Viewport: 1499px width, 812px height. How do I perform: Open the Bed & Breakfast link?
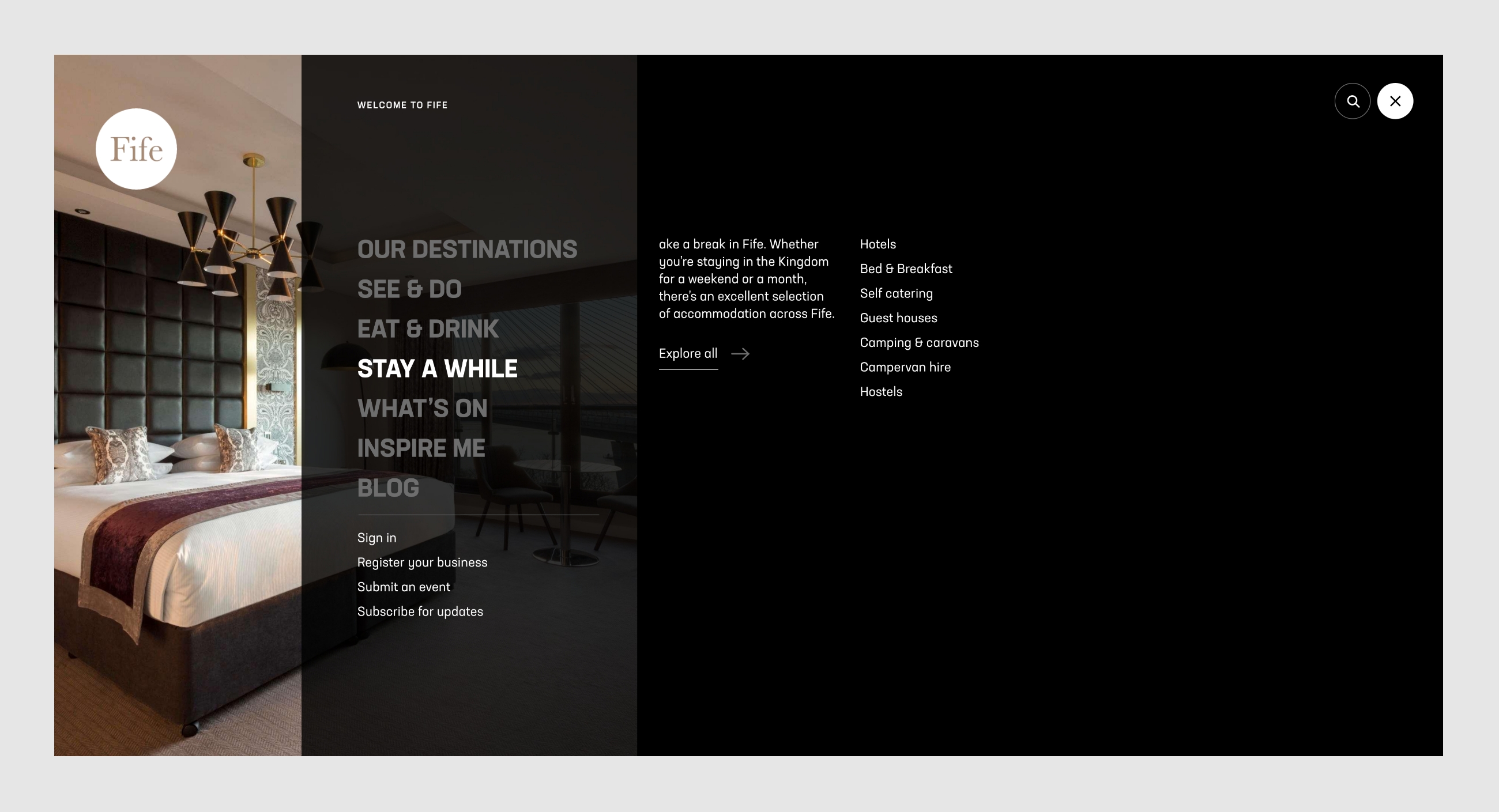pyautogui.click(x=905, y=269)
